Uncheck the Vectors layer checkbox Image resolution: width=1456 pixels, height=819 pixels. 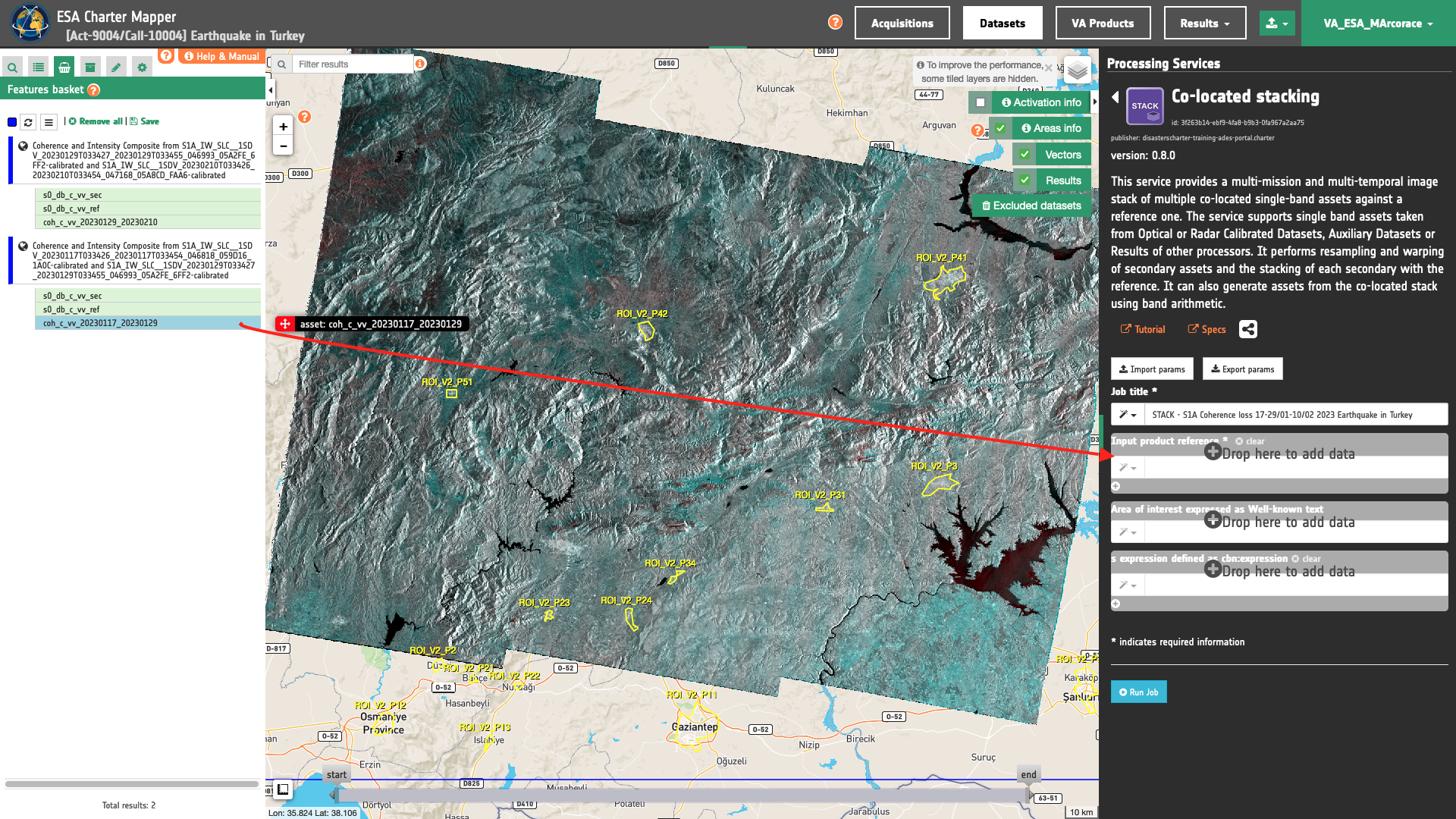pyautogui.click(x=1025, y=155)
